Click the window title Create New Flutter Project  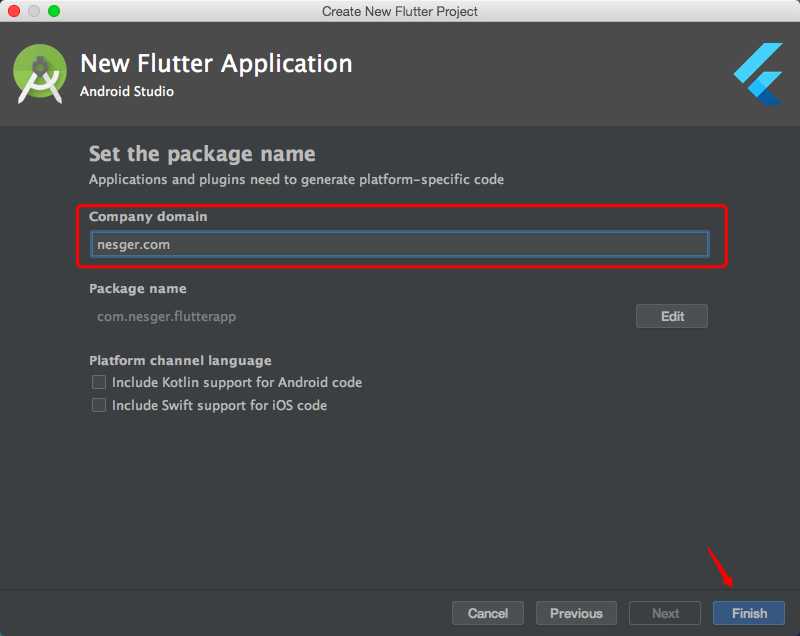point(400,11)
